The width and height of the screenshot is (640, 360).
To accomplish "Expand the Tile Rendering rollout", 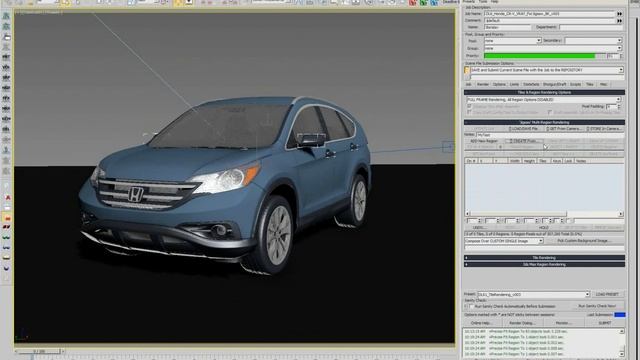I will pos(544,258).
